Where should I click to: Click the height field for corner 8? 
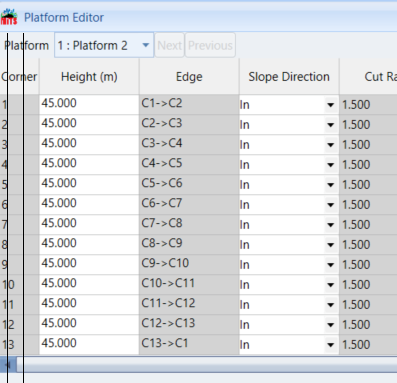pos(89,245)
